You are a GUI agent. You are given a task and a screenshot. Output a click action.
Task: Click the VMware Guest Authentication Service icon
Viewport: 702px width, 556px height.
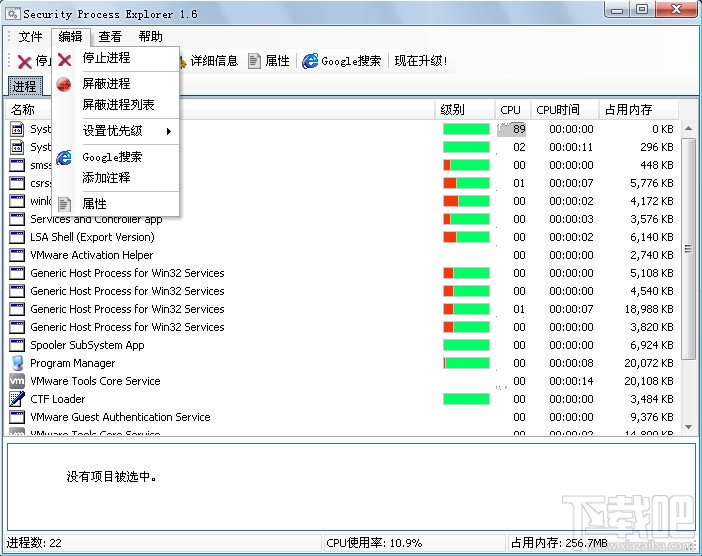click(x=17, y=417)
